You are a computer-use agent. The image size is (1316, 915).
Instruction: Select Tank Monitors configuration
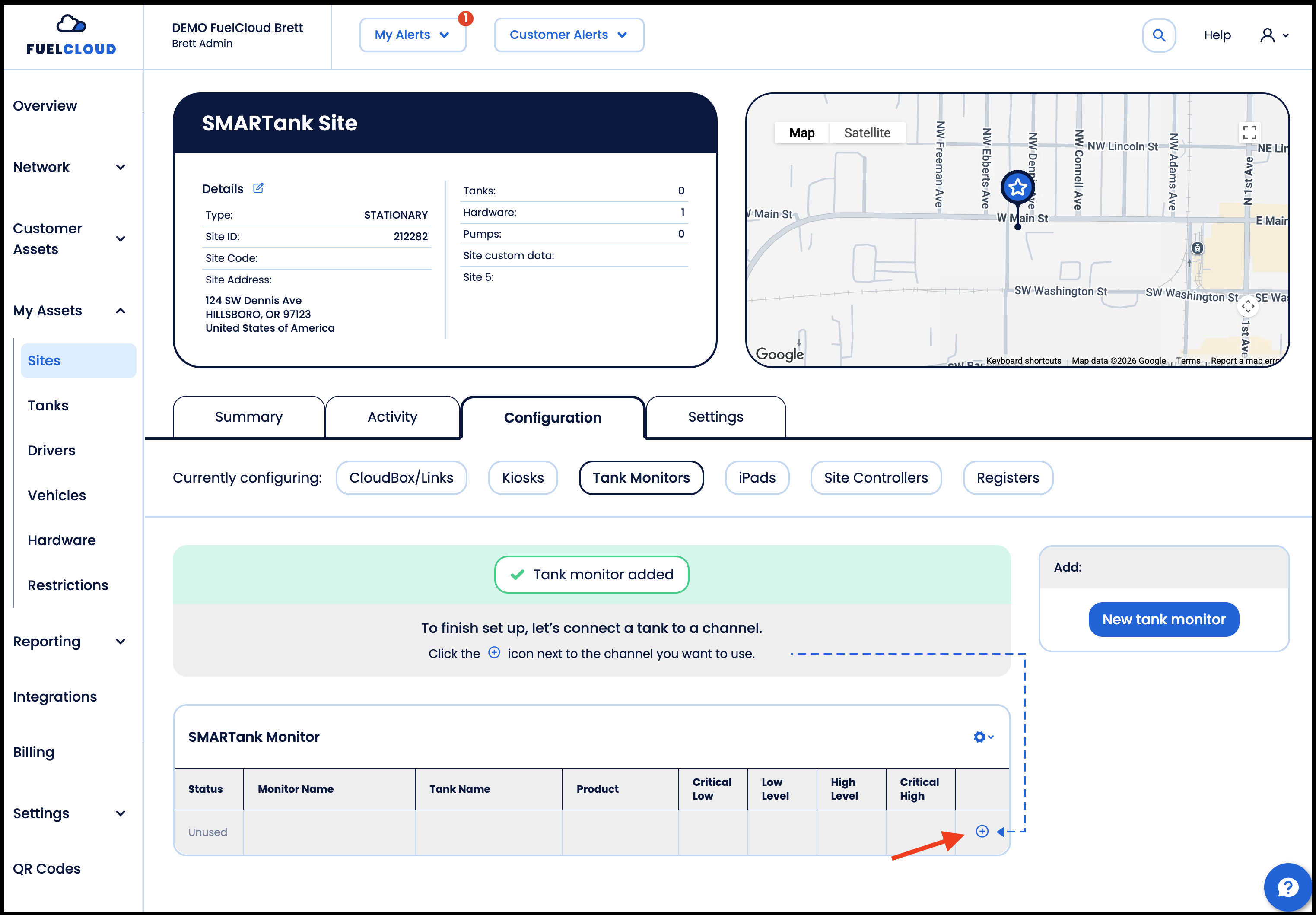641,477
